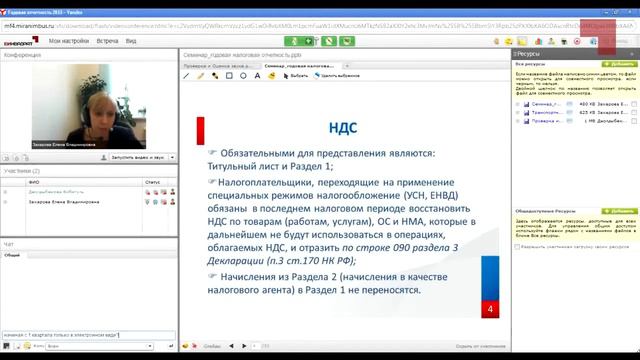The image size is (640, 360).
Task: Expand the Семинар_г... resource row arrow
Action: pyautogui.click(x=518, y=104)
